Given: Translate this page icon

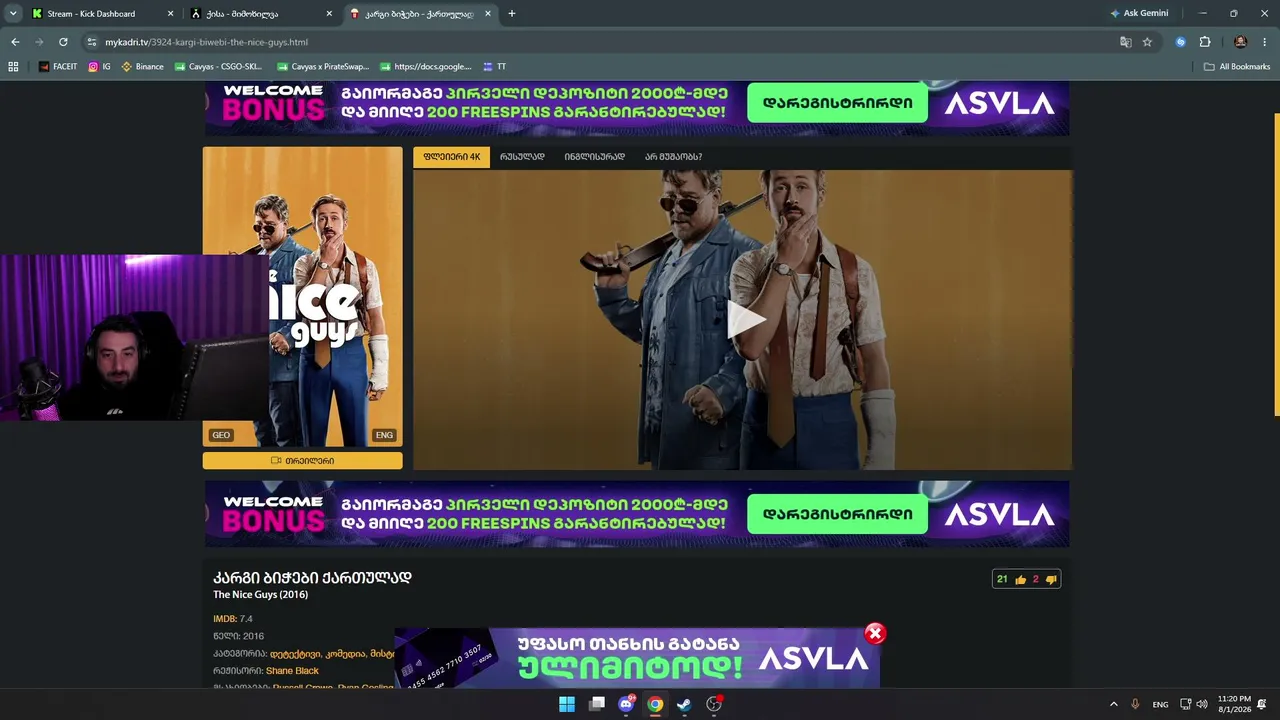Looking at the screenshot, I should 1126,42.
